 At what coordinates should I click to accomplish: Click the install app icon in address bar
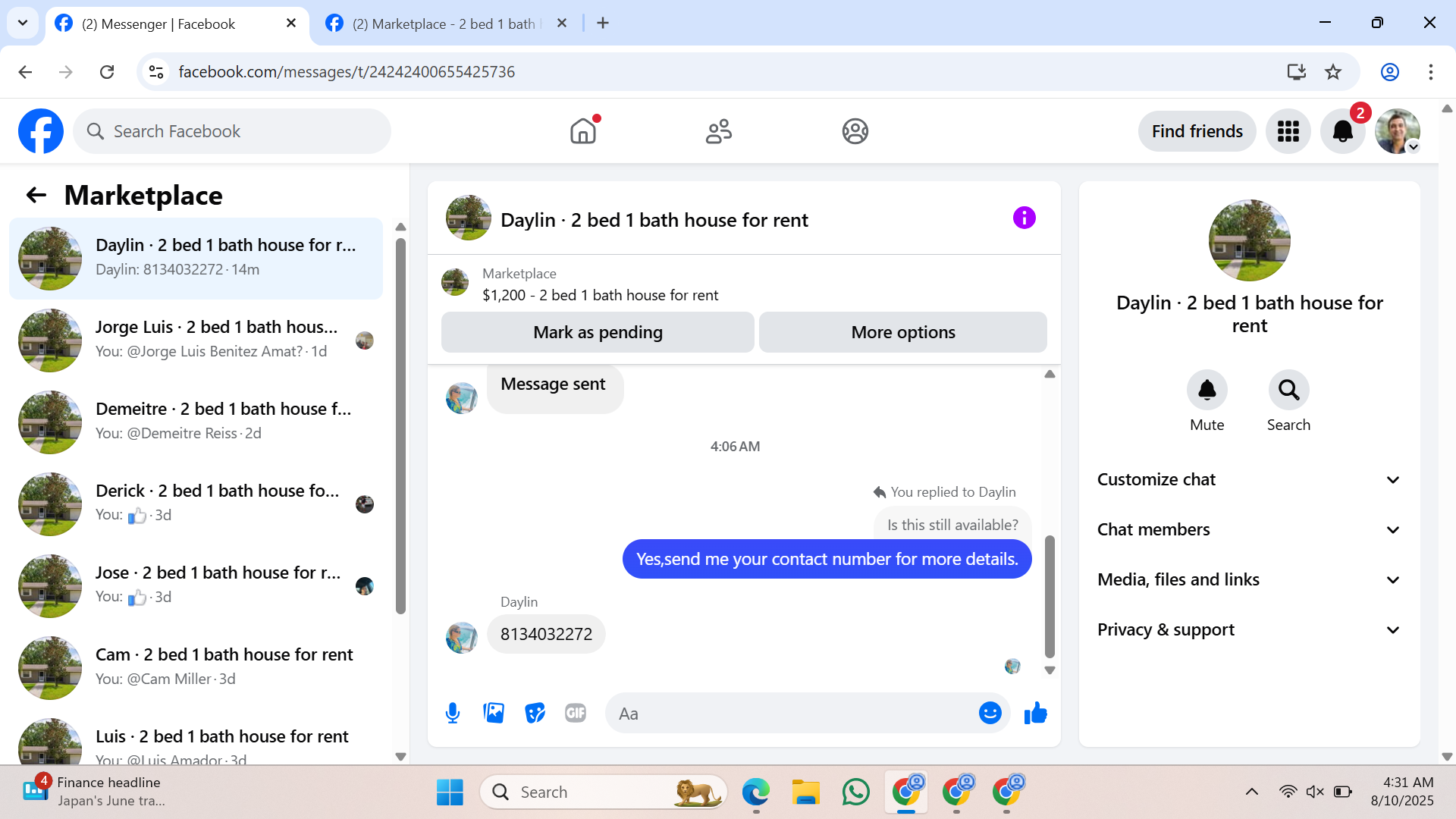(1296, 72)
